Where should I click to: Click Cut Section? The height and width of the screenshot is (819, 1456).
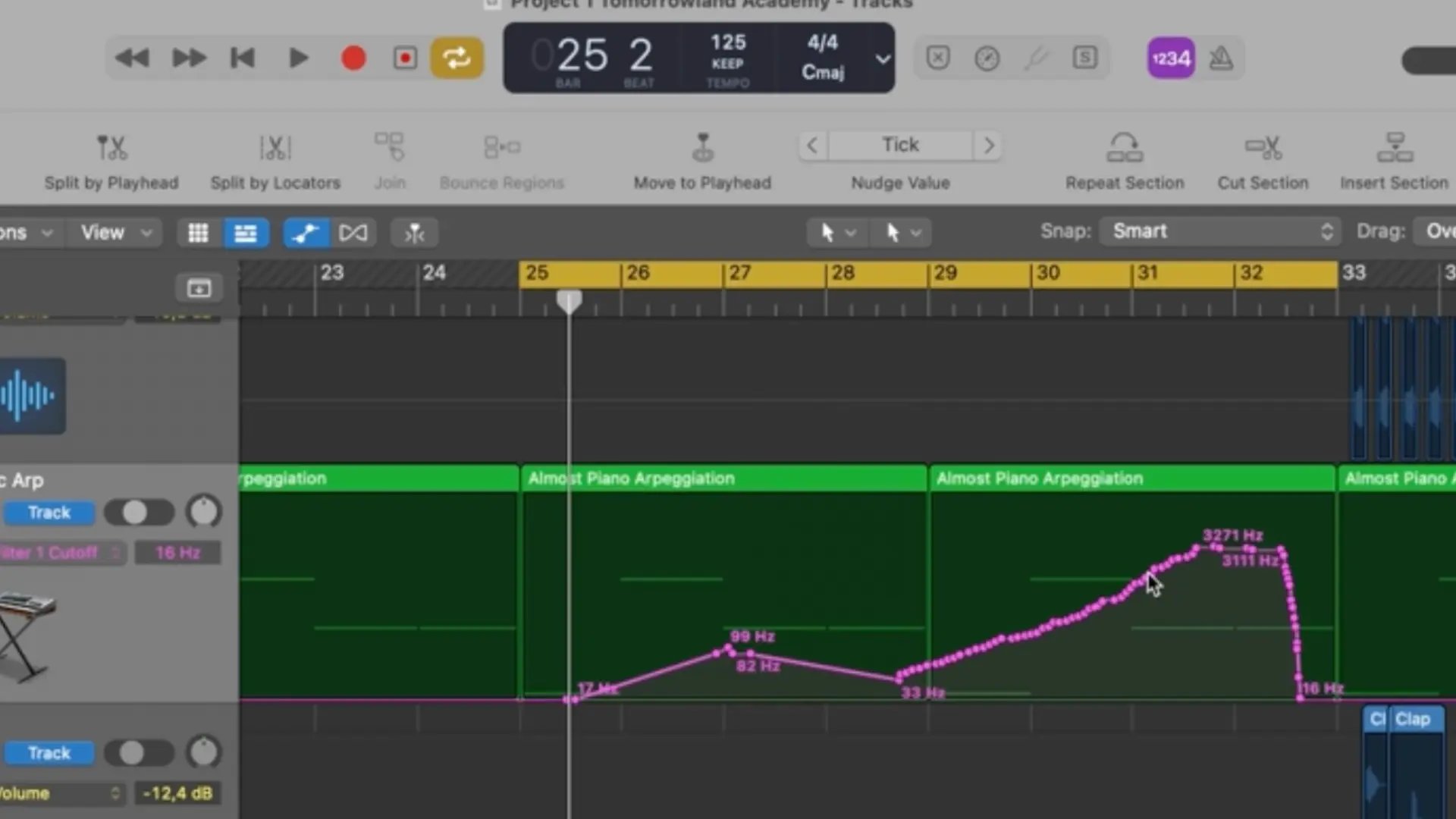coord(1263,162)
